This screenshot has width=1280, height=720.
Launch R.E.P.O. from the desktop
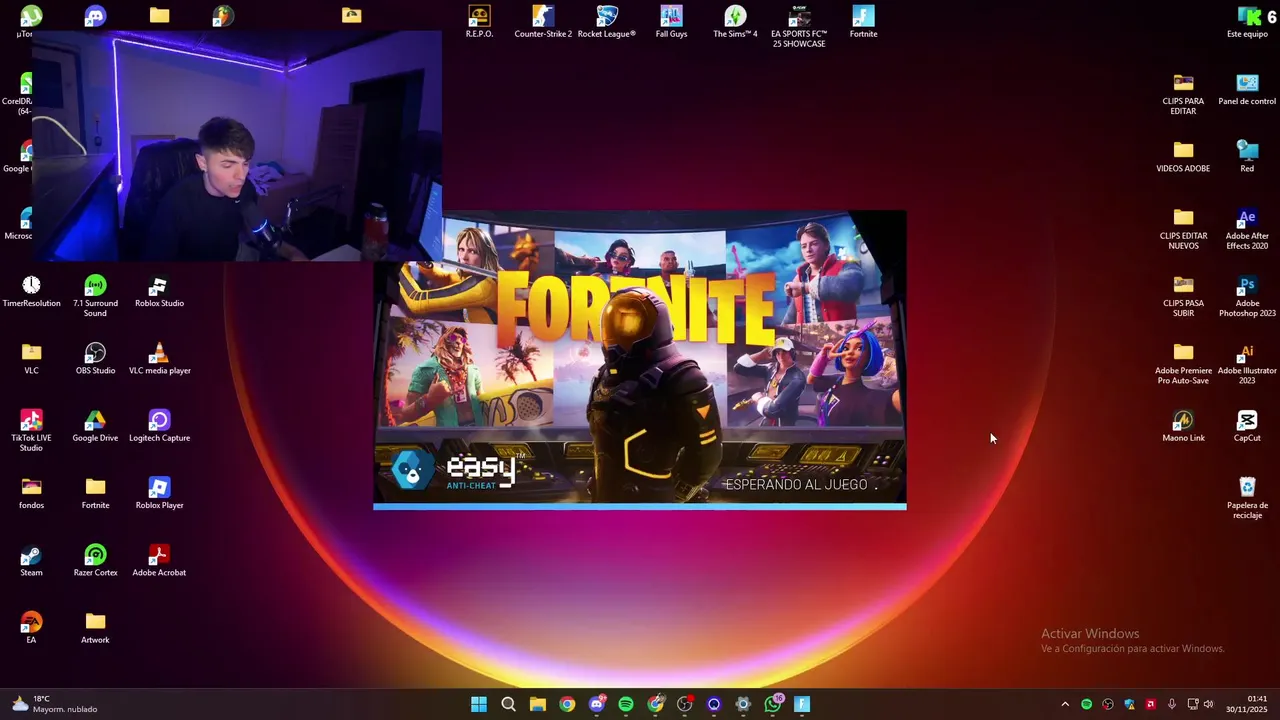479,21
